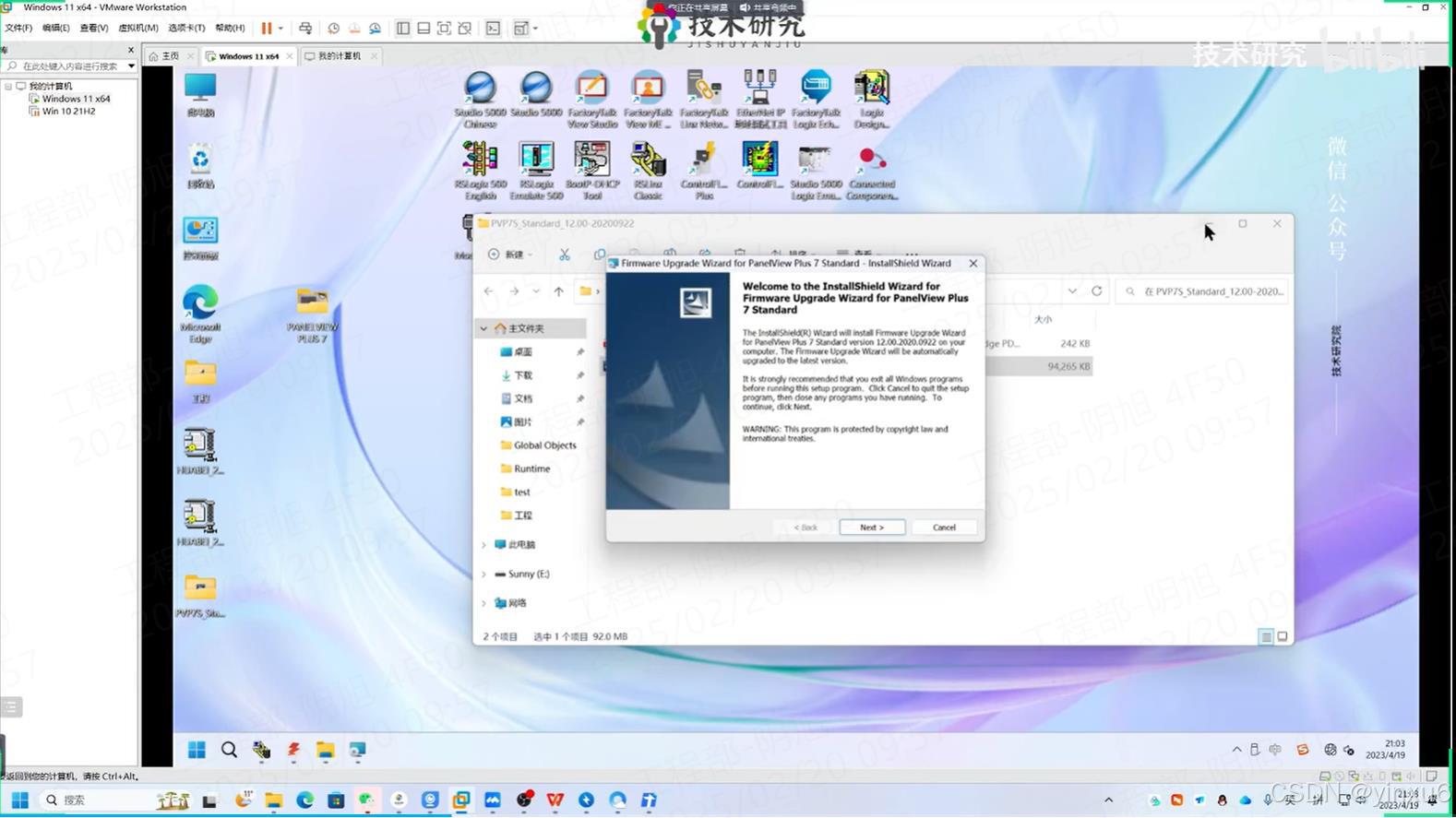Select Win 10 21H2 in library tree

pos(68,111)
